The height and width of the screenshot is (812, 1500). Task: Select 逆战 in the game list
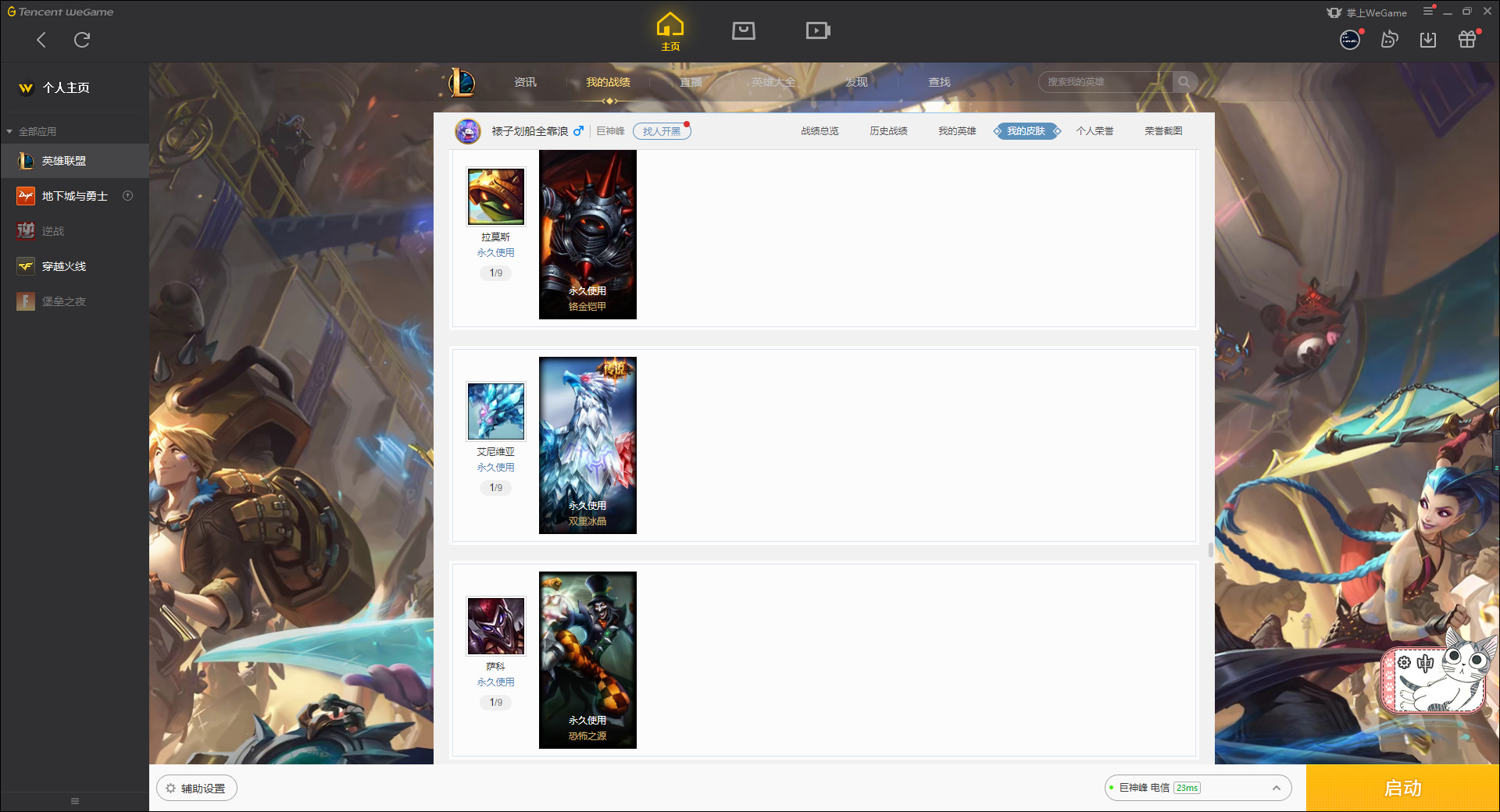tap(74, 231)
